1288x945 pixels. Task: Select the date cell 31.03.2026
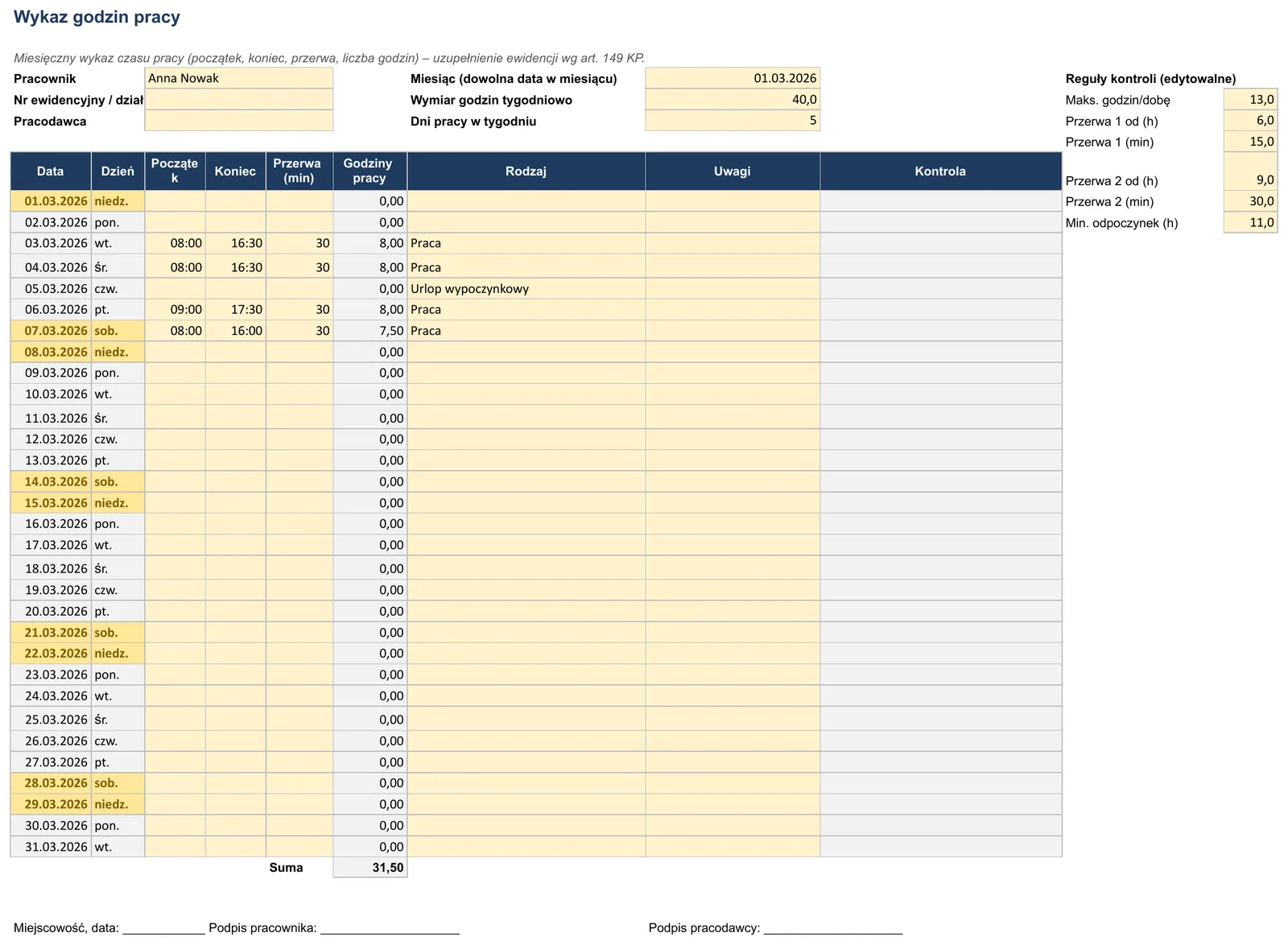[51, 847]
